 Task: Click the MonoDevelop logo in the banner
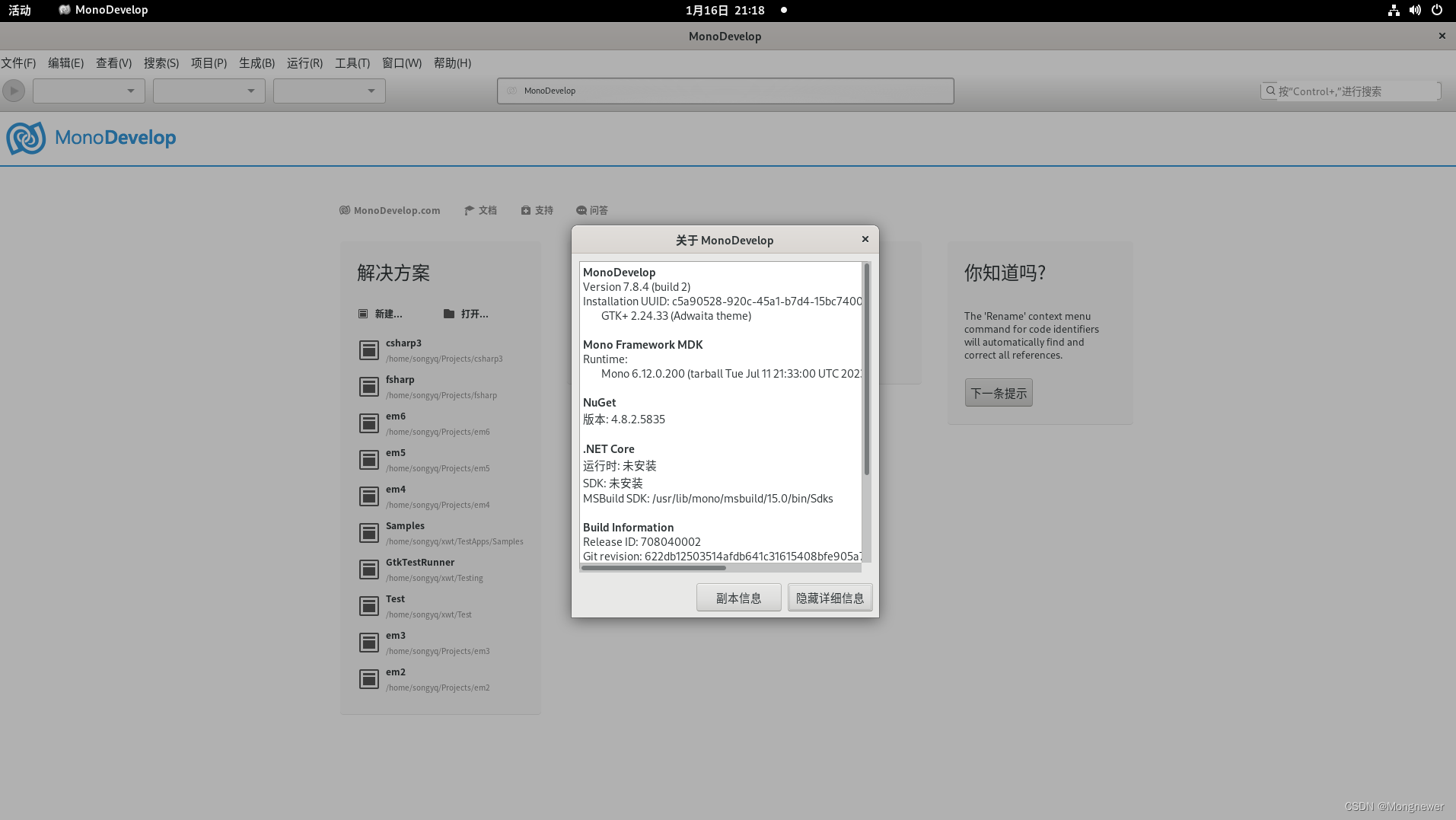(26, 139)
